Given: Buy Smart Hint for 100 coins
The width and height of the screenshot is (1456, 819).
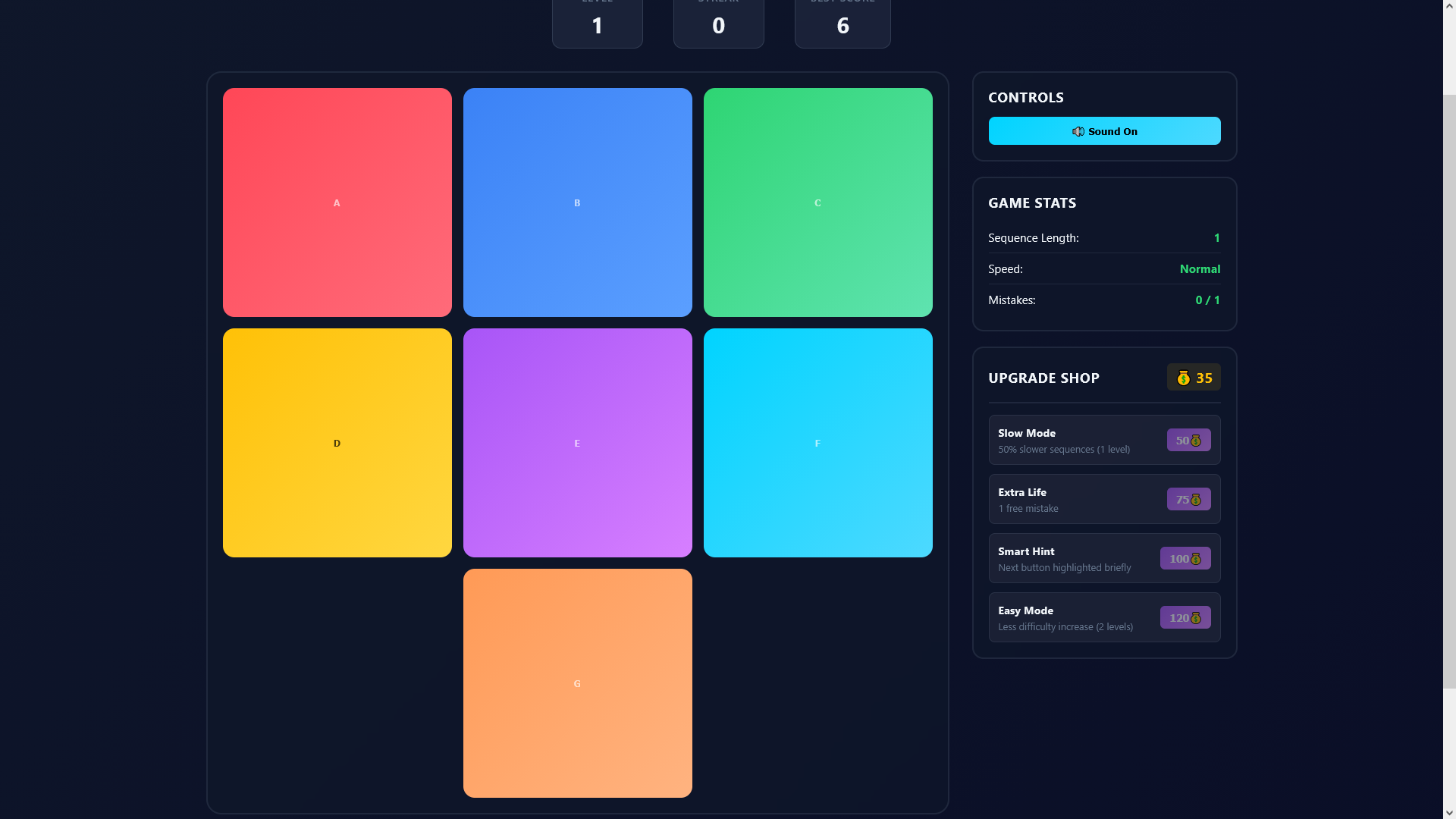Looking at the screenshot, I should pyautogui.click(x=1185, y=559).
